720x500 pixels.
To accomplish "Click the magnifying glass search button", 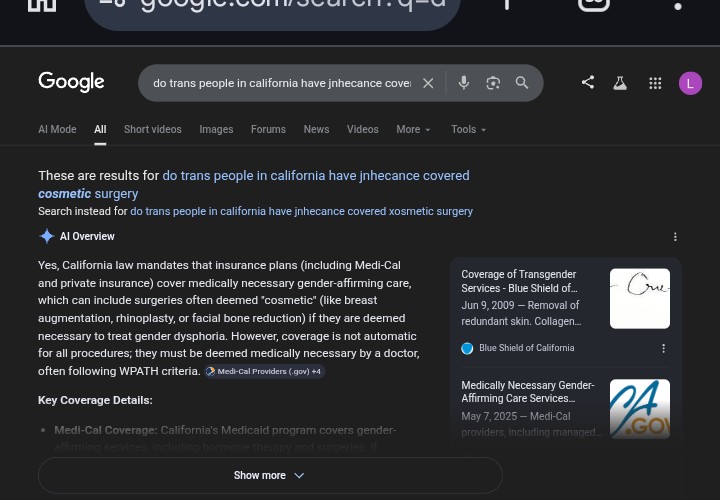I will [x=522, y=83].
